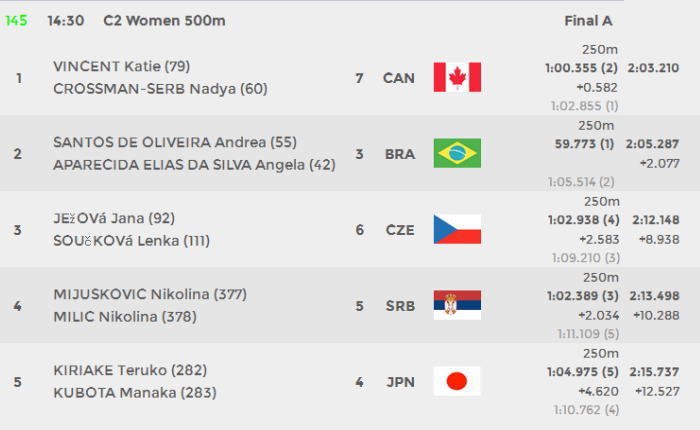Viewport: 700px width, 430px height.
Task: Click Canada's finish time 2:03.210
Action: click(x=653, y=68)
